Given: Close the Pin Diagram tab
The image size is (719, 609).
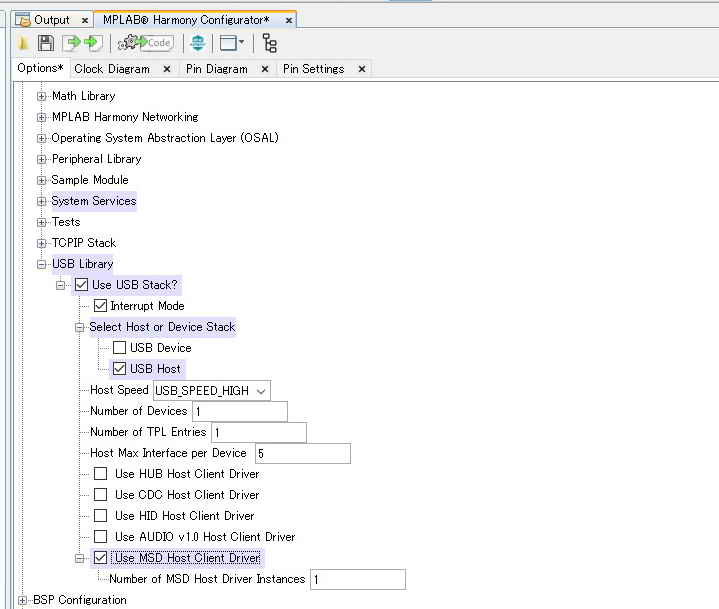Looking at the screenshot, I should coord(265,69).
